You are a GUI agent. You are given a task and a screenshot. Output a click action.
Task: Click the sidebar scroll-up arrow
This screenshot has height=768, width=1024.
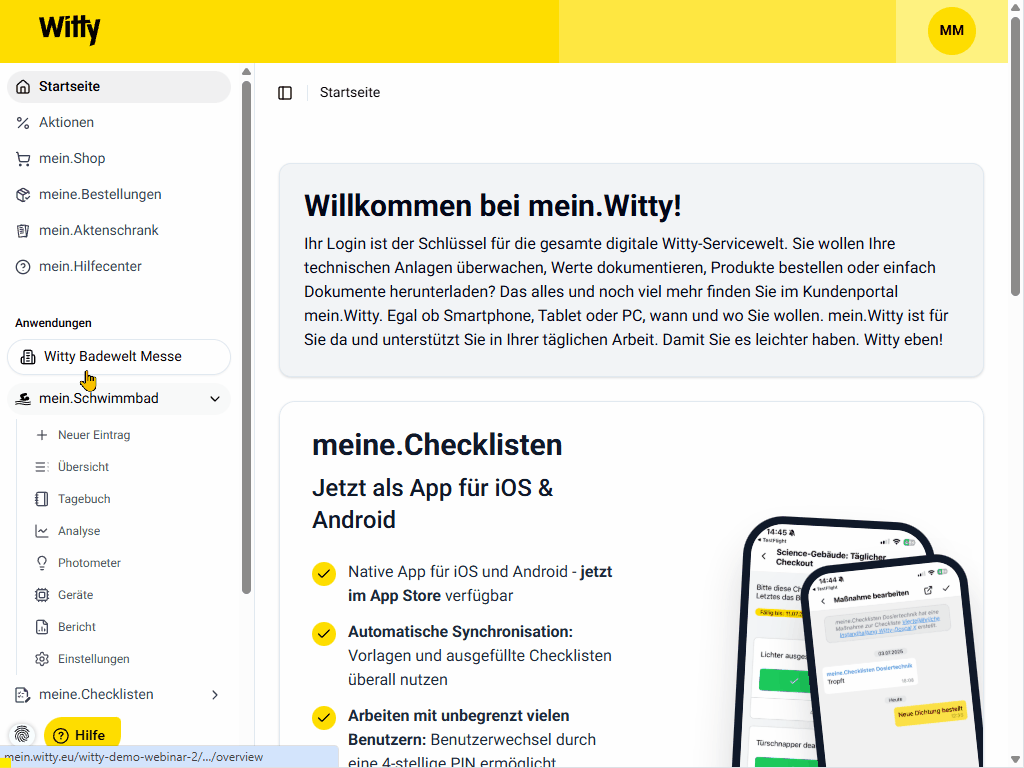246,72
